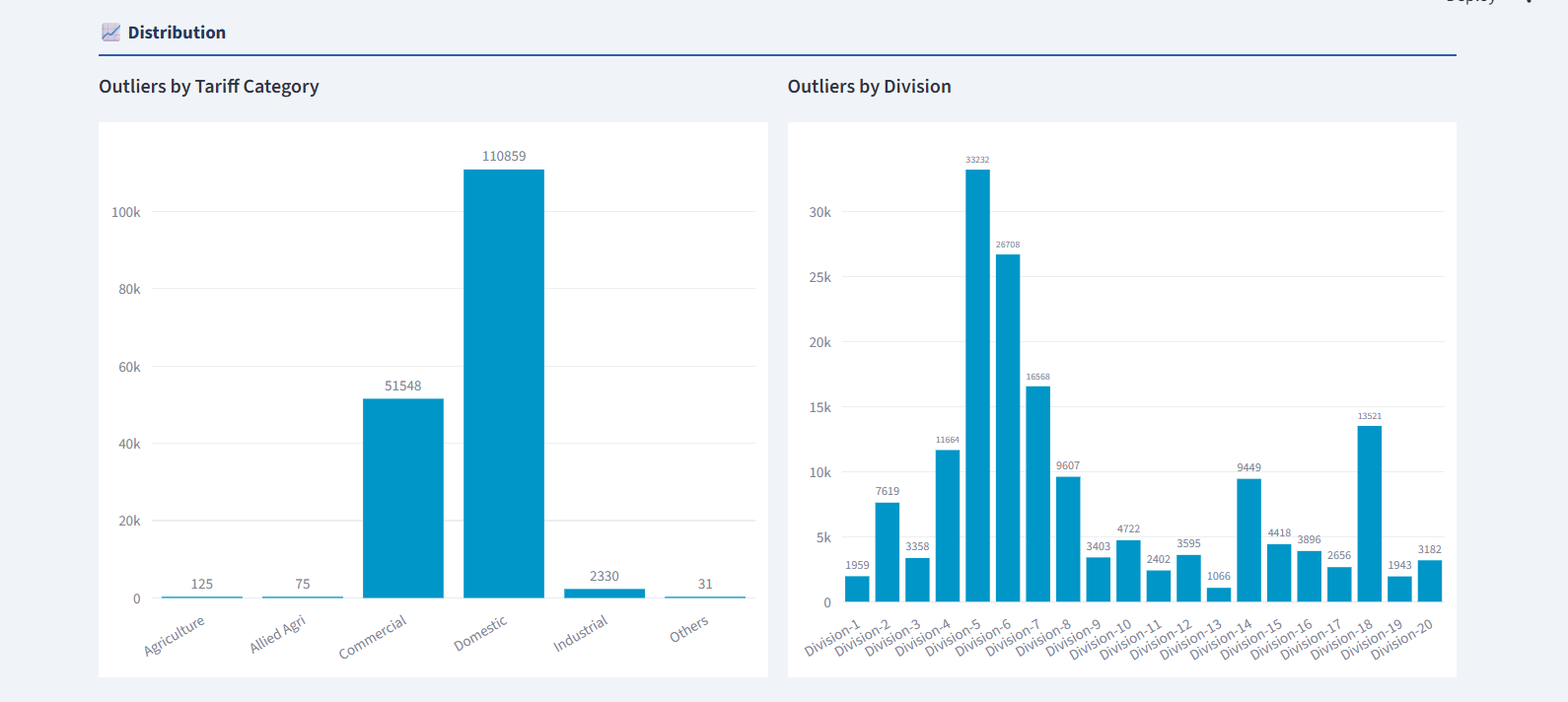The width and height of the screenshot is (1568, 702).
Task: Select the Division-2 bar showing 7619
Action: 888,552
